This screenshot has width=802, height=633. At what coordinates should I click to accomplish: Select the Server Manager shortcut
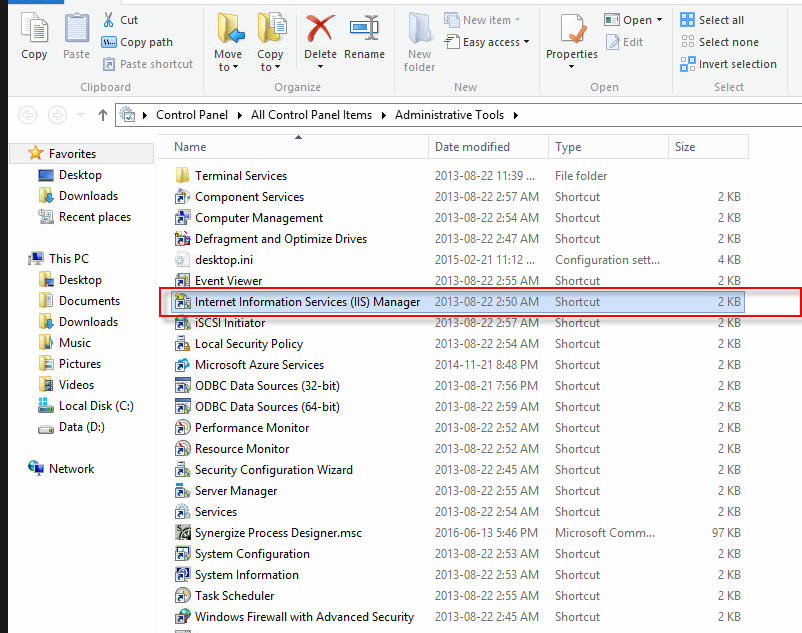tap(458, 490)
